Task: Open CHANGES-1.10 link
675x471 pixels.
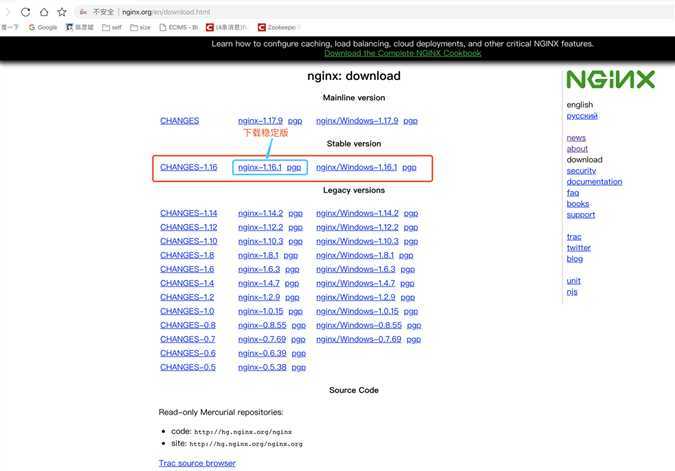Action: pyautogui.click(x=189, y=241)
